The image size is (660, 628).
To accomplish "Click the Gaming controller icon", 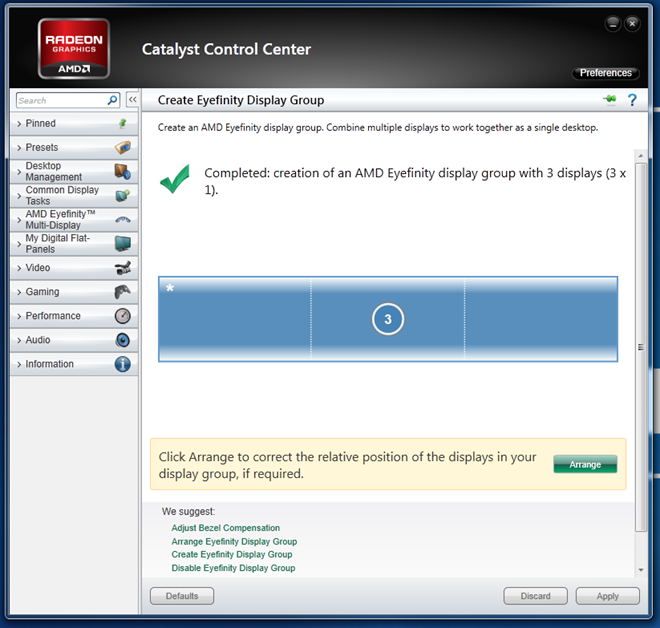I will point(122,292).
